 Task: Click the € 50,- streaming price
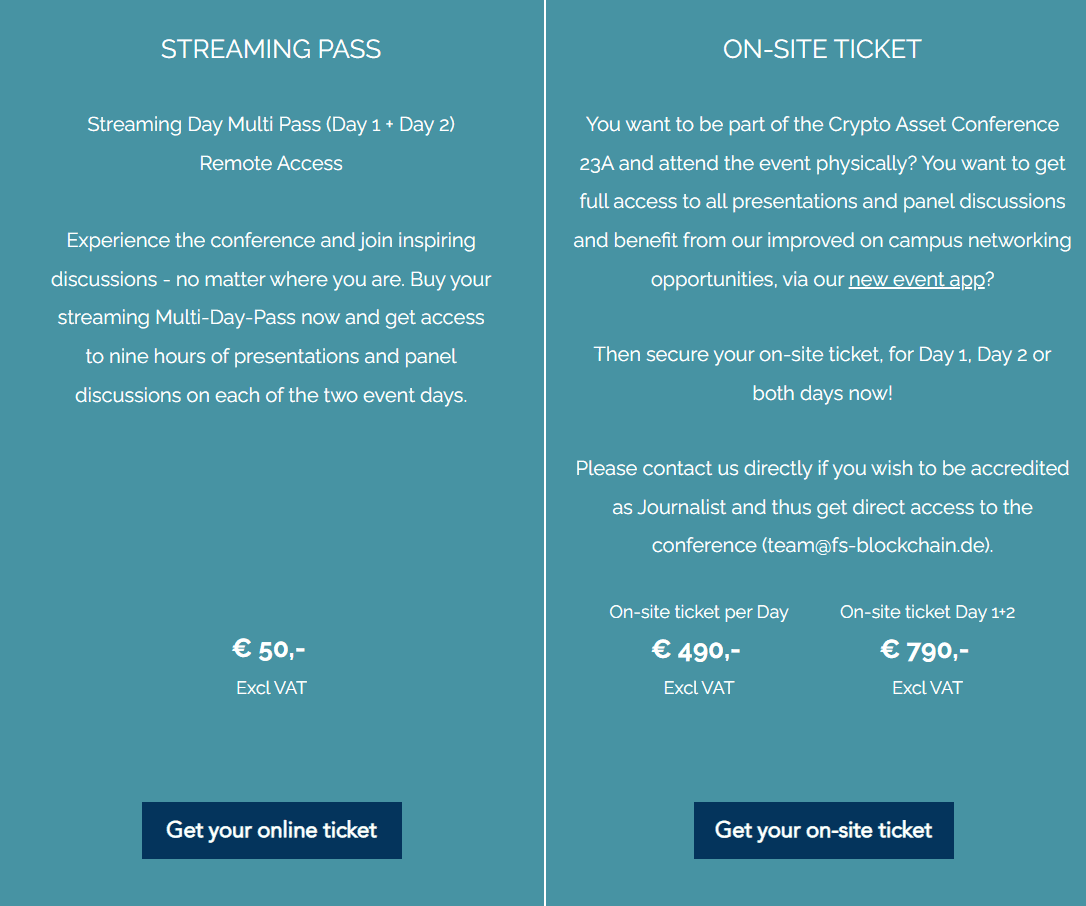click(x=269, y=649)
